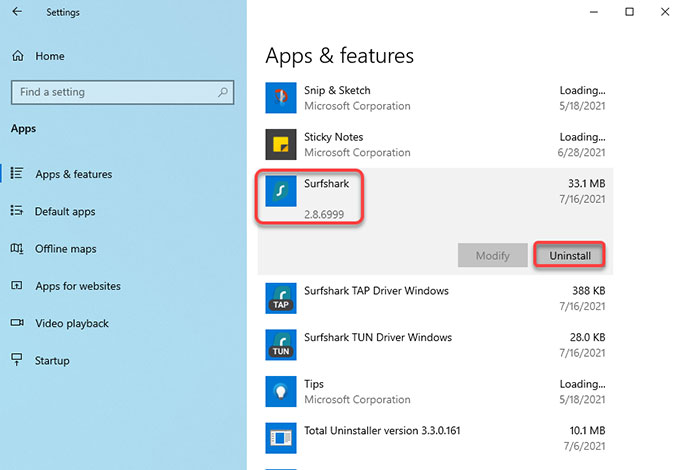Select the Sticky Notes entry name
Viewport: 680px width, 470px height.
coord(333,137)
